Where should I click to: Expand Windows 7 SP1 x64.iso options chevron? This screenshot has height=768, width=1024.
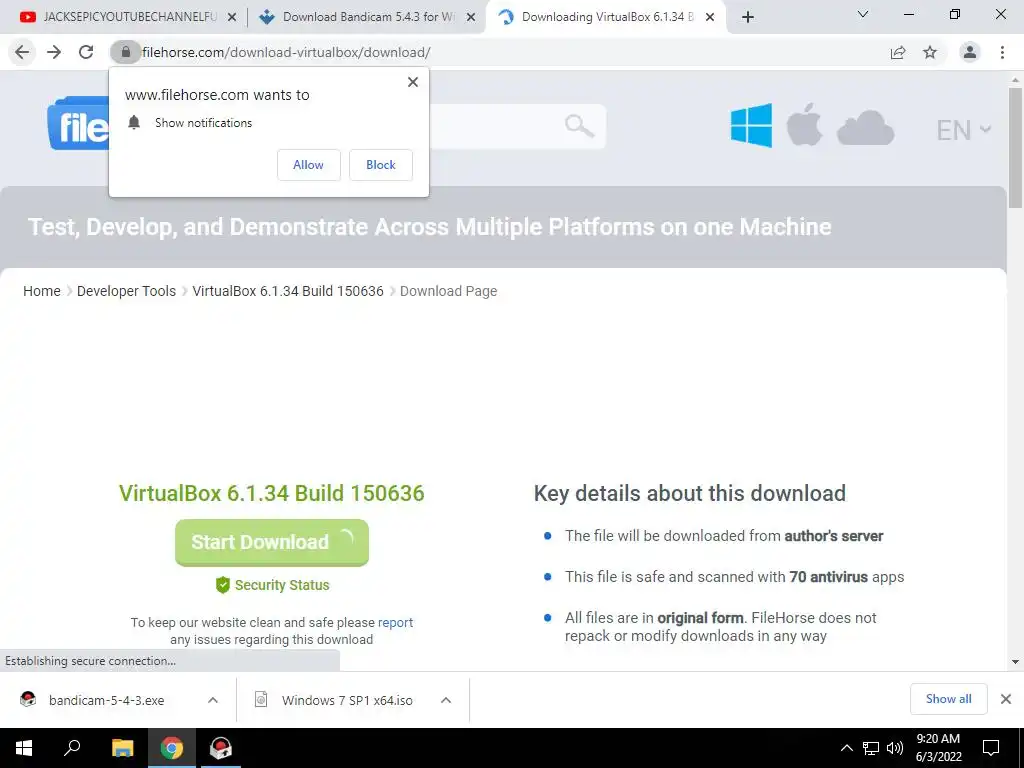point(446,700)
